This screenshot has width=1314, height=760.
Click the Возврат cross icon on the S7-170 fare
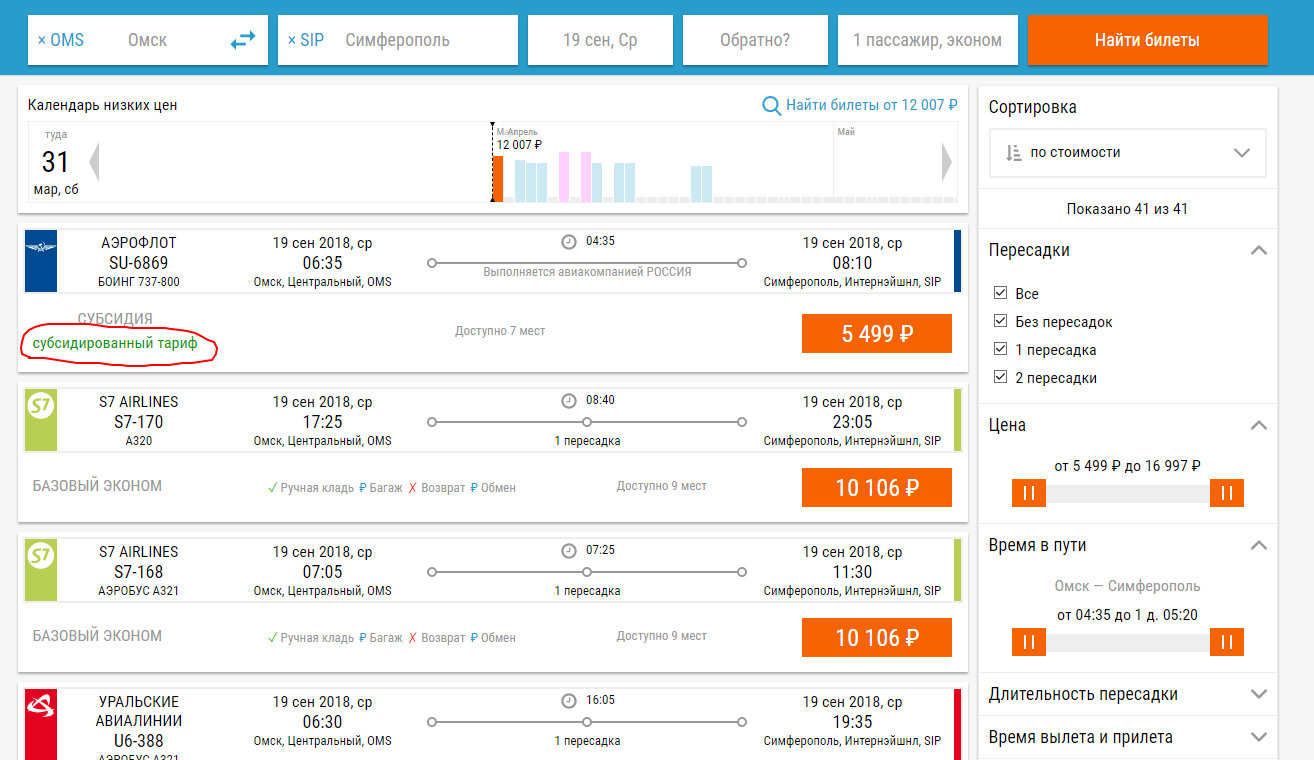point(412,487)
